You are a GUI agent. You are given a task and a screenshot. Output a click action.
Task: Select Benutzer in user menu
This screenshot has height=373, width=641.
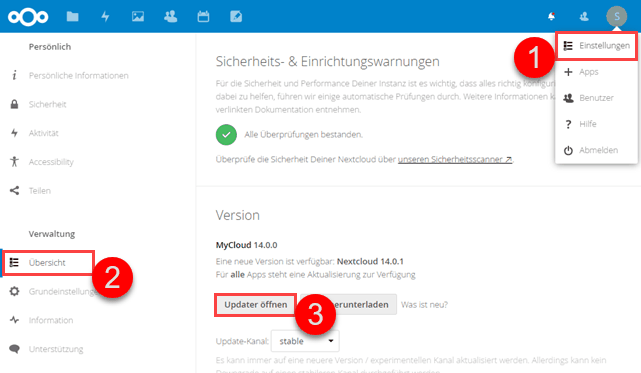pos(596,98)
